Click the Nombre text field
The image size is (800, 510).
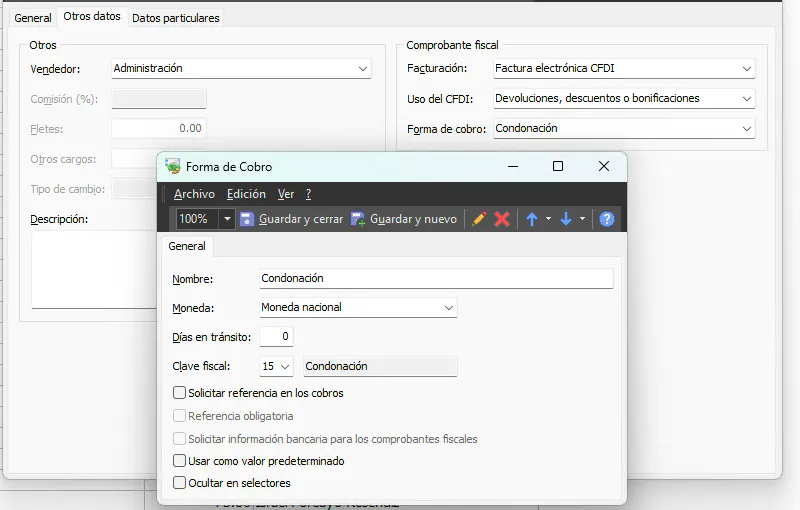435,279
